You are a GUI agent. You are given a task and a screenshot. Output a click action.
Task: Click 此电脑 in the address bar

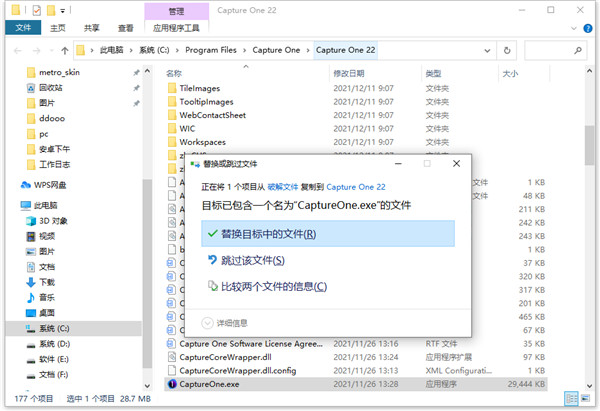coord(112,50)
